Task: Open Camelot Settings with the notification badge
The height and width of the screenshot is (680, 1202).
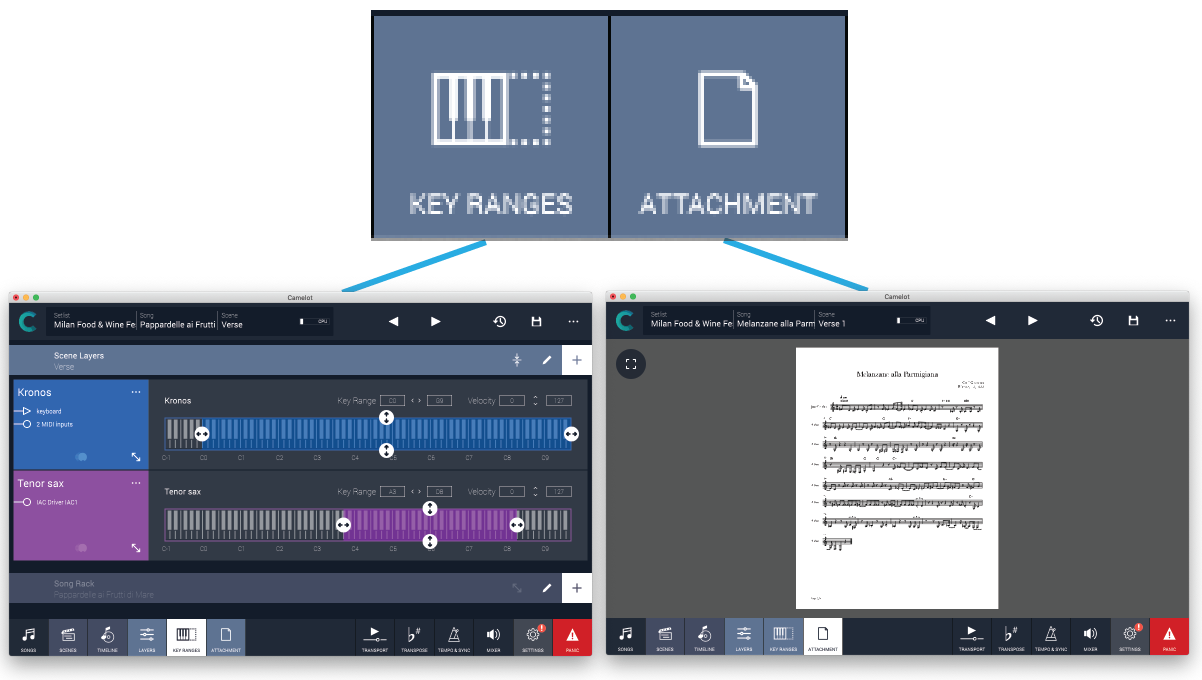Action: click(532, 637)
